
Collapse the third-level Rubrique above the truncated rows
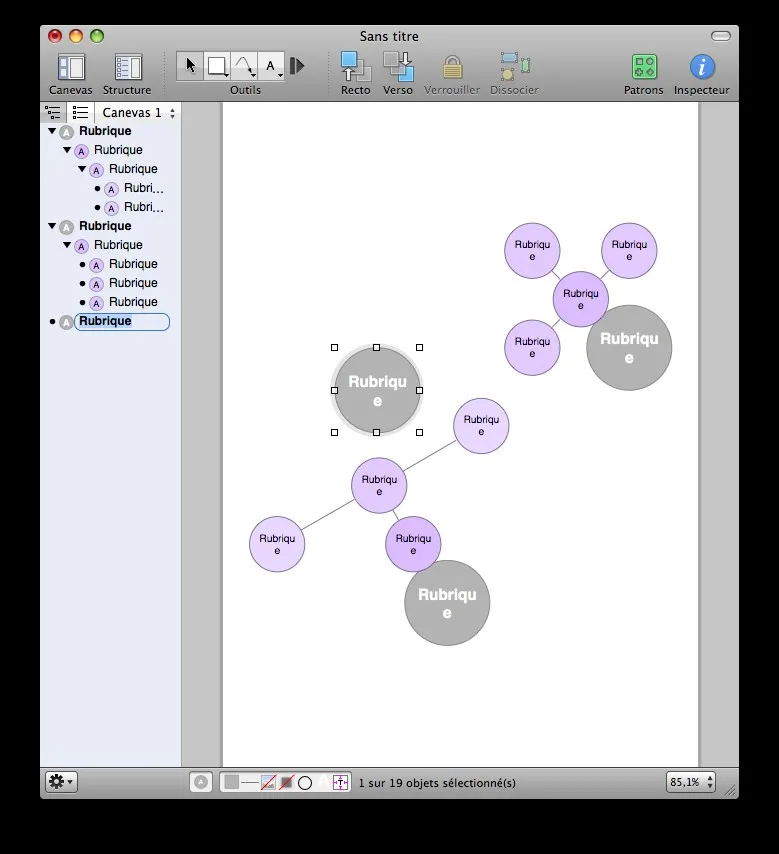coord(82,169)
